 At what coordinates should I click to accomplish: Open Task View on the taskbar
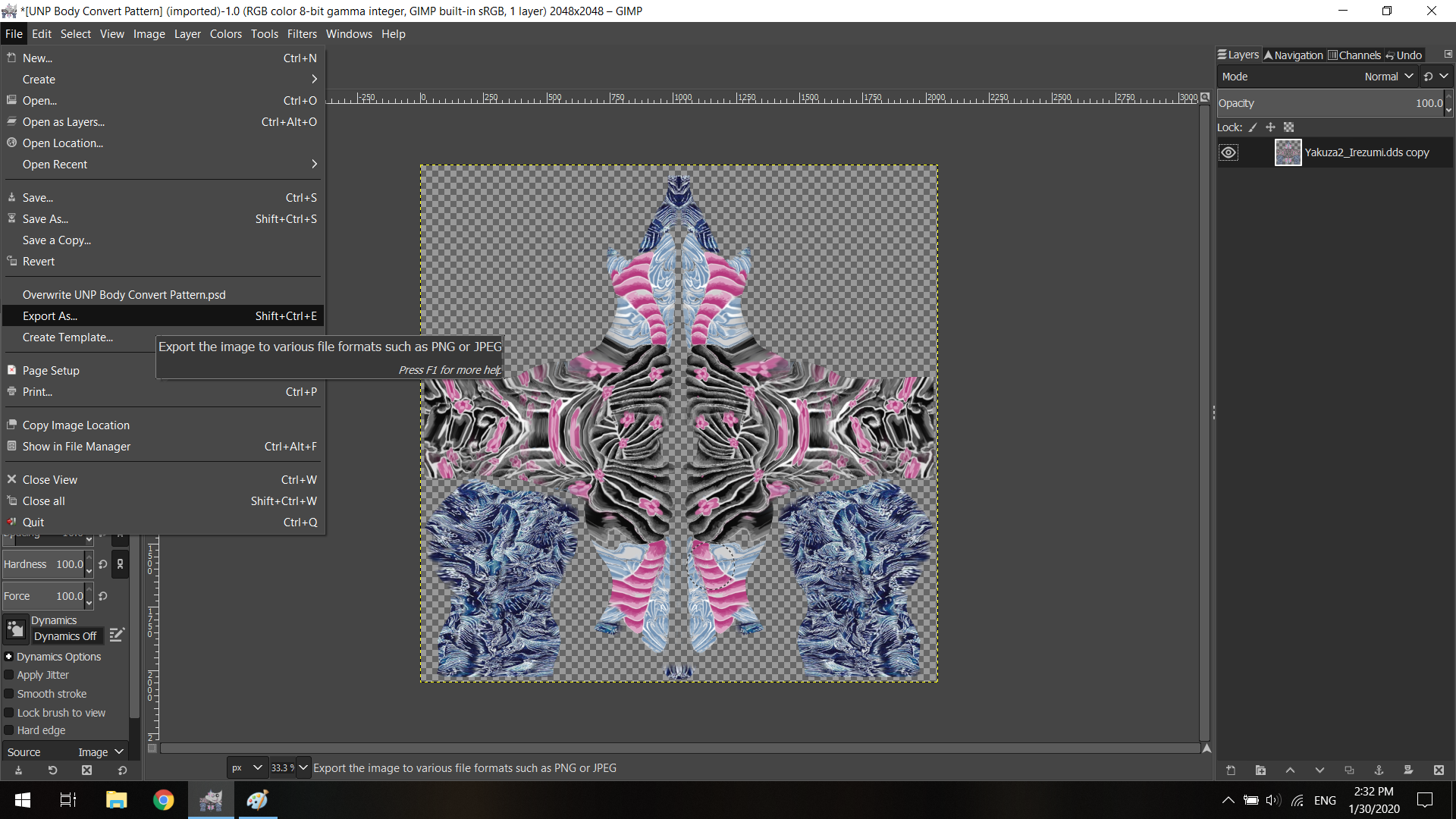pos(68,800)
